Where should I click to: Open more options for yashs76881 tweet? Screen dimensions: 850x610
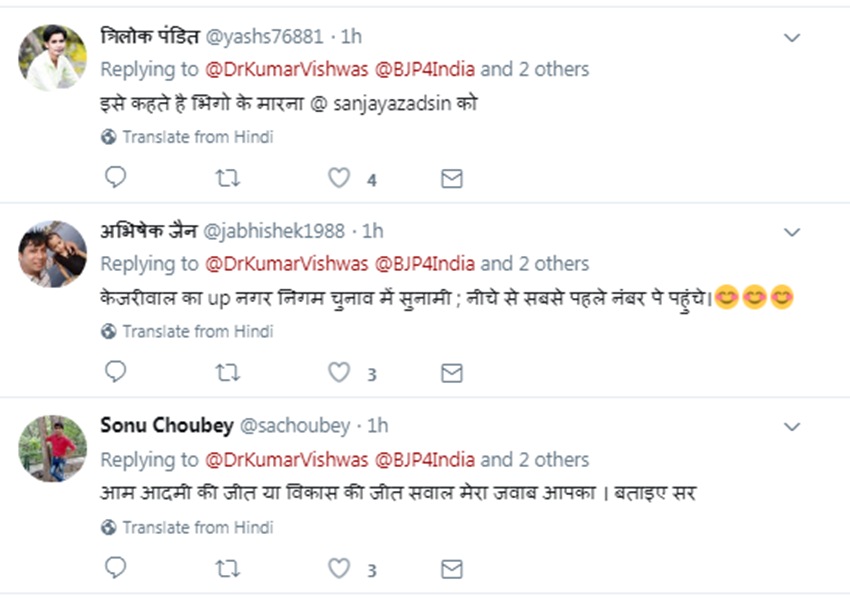point(792,38)
